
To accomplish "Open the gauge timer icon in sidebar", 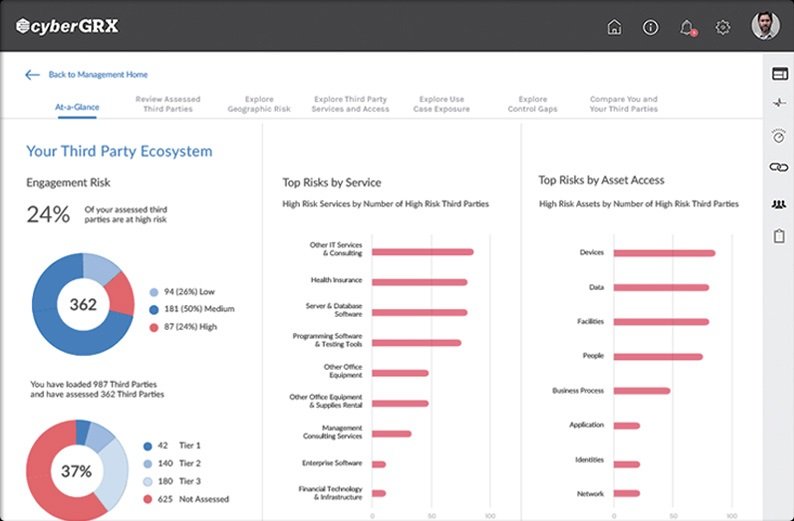I will point(779,135).
